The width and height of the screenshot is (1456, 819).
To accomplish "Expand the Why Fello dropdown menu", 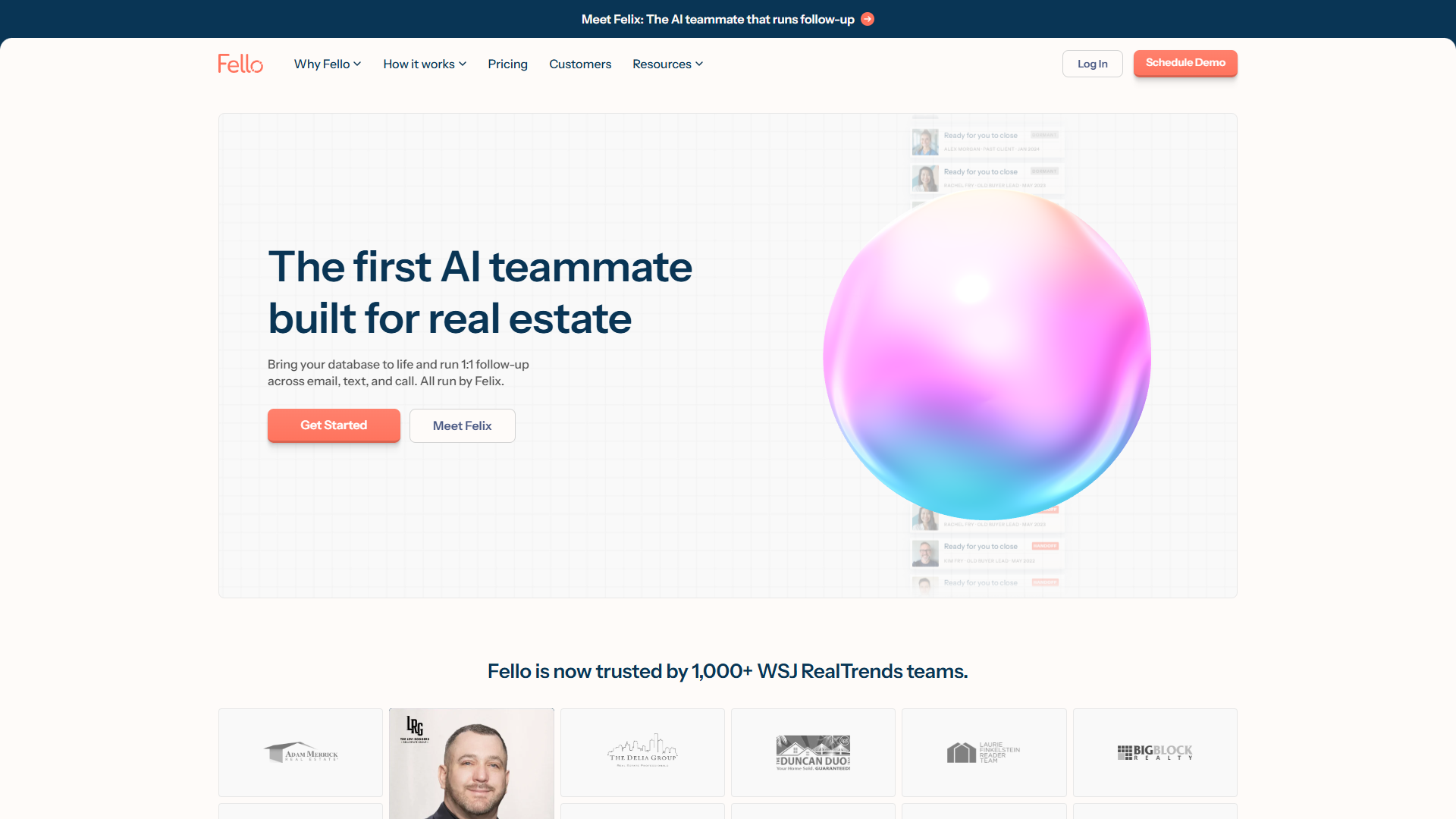I will pos(328,64).
